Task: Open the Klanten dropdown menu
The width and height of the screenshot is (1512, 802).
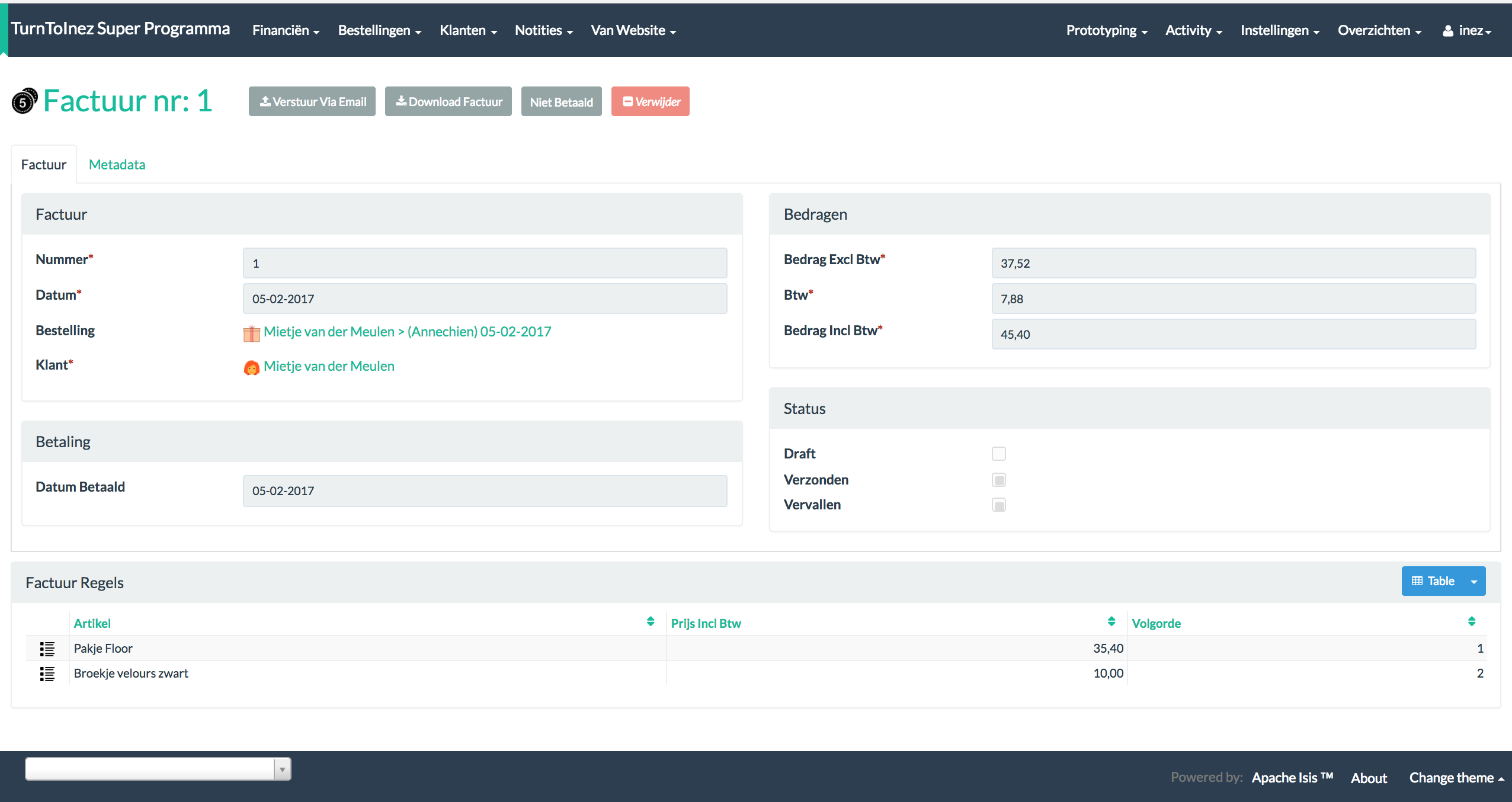Action: tap(468, 30)
